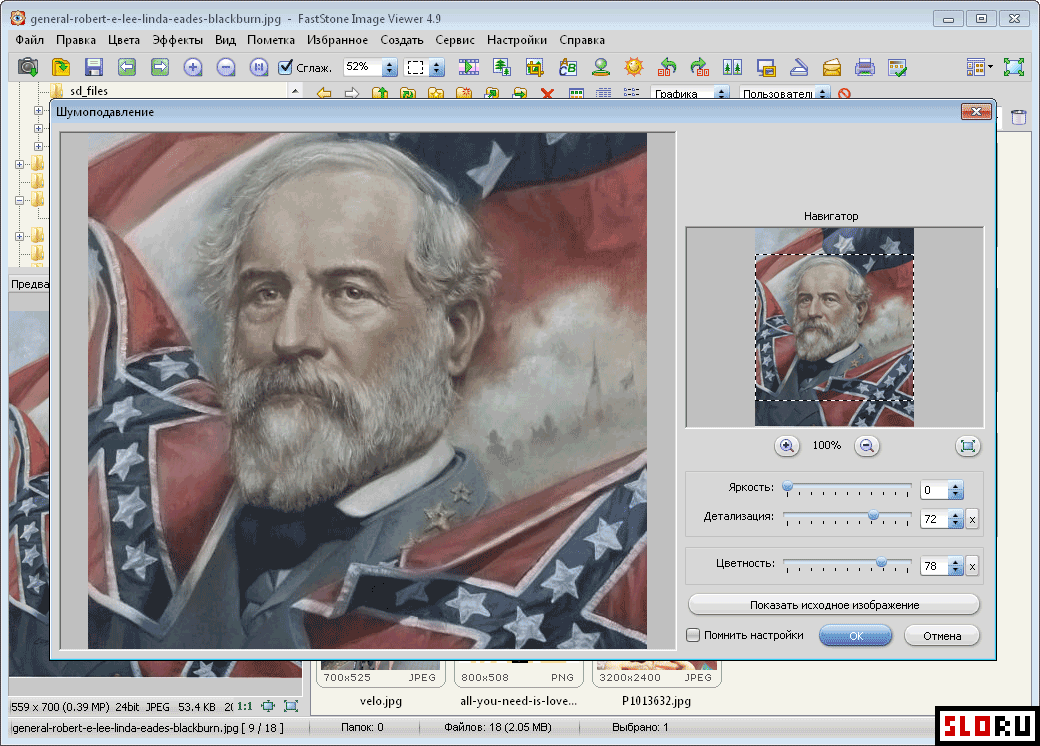Screen dimensions: 1040x746
Task: Compare selected images side by side
Action: point(732,67)
